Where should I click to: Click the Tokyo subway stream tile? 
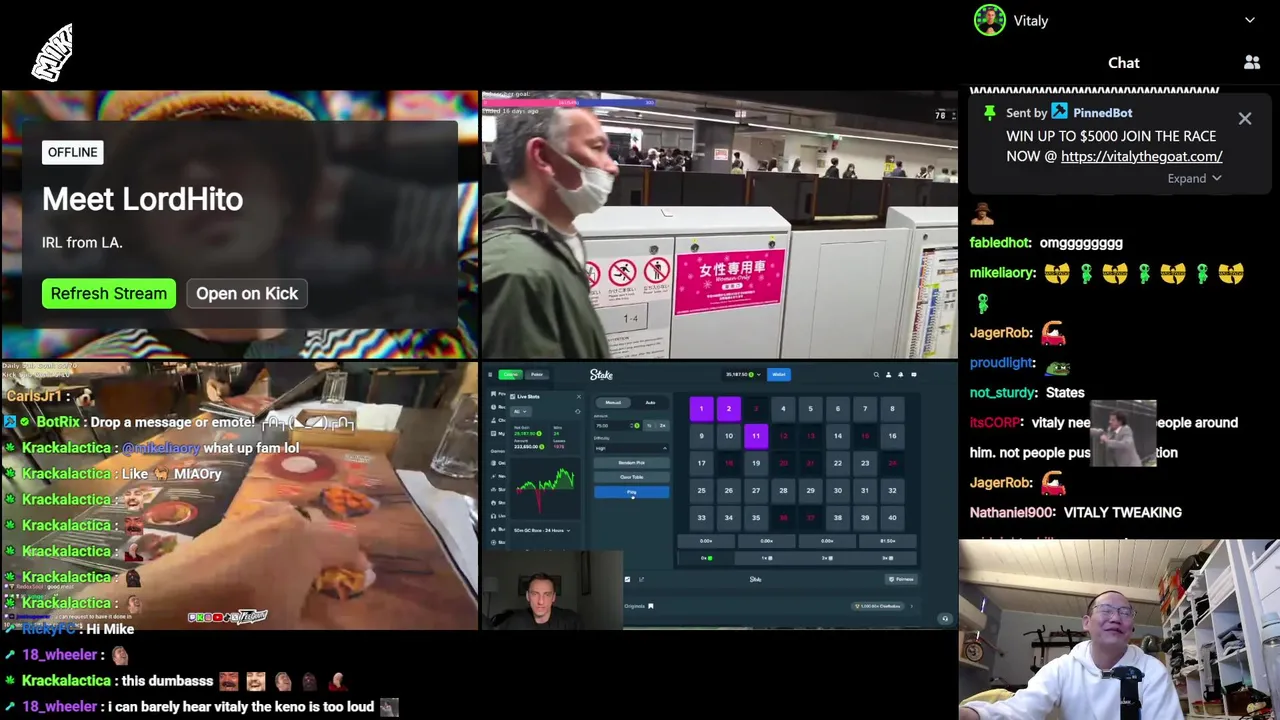719,225
